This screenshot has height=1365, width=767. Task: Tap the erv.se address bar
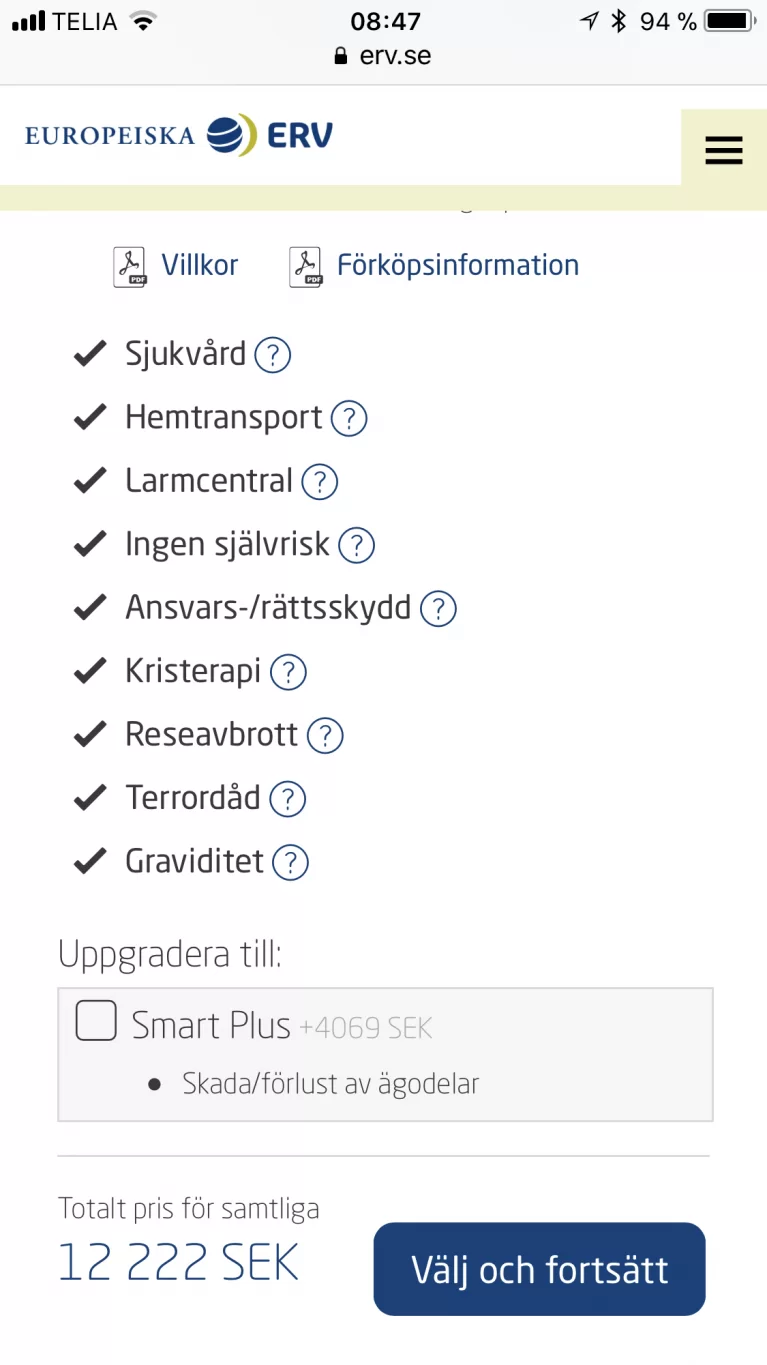(384, 56)
